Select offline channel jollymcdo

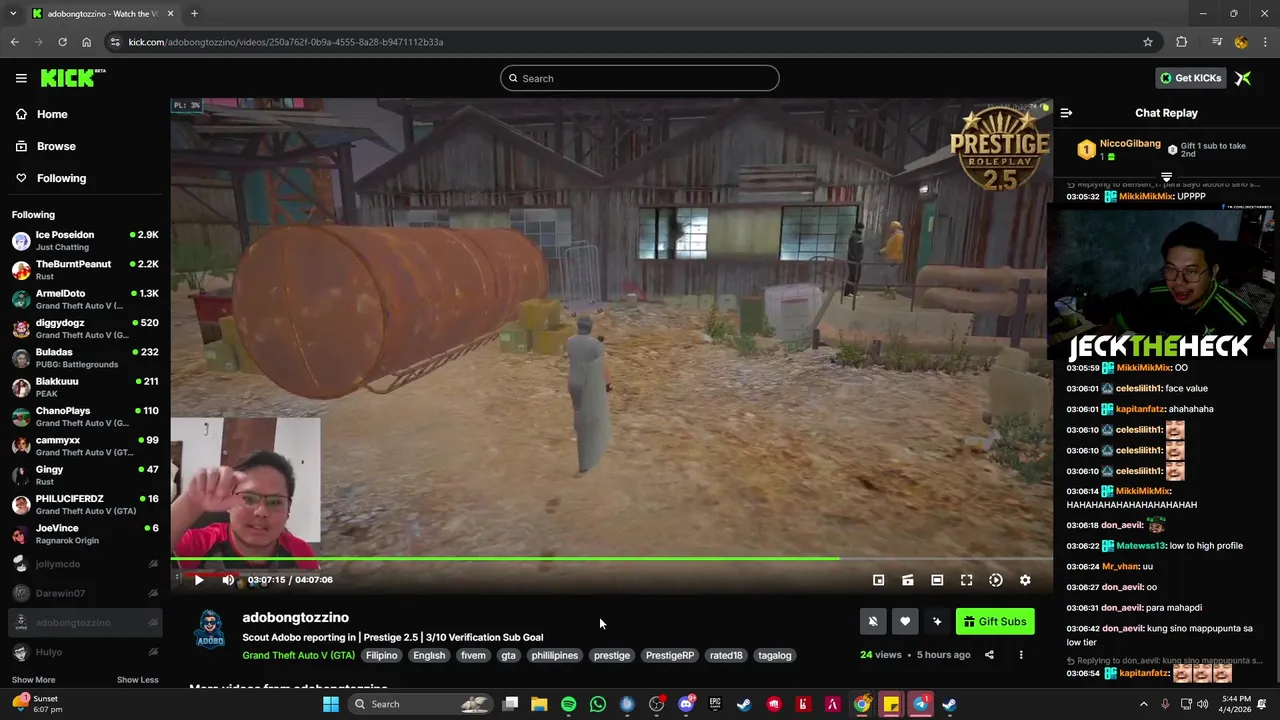(x=85, y=564)
